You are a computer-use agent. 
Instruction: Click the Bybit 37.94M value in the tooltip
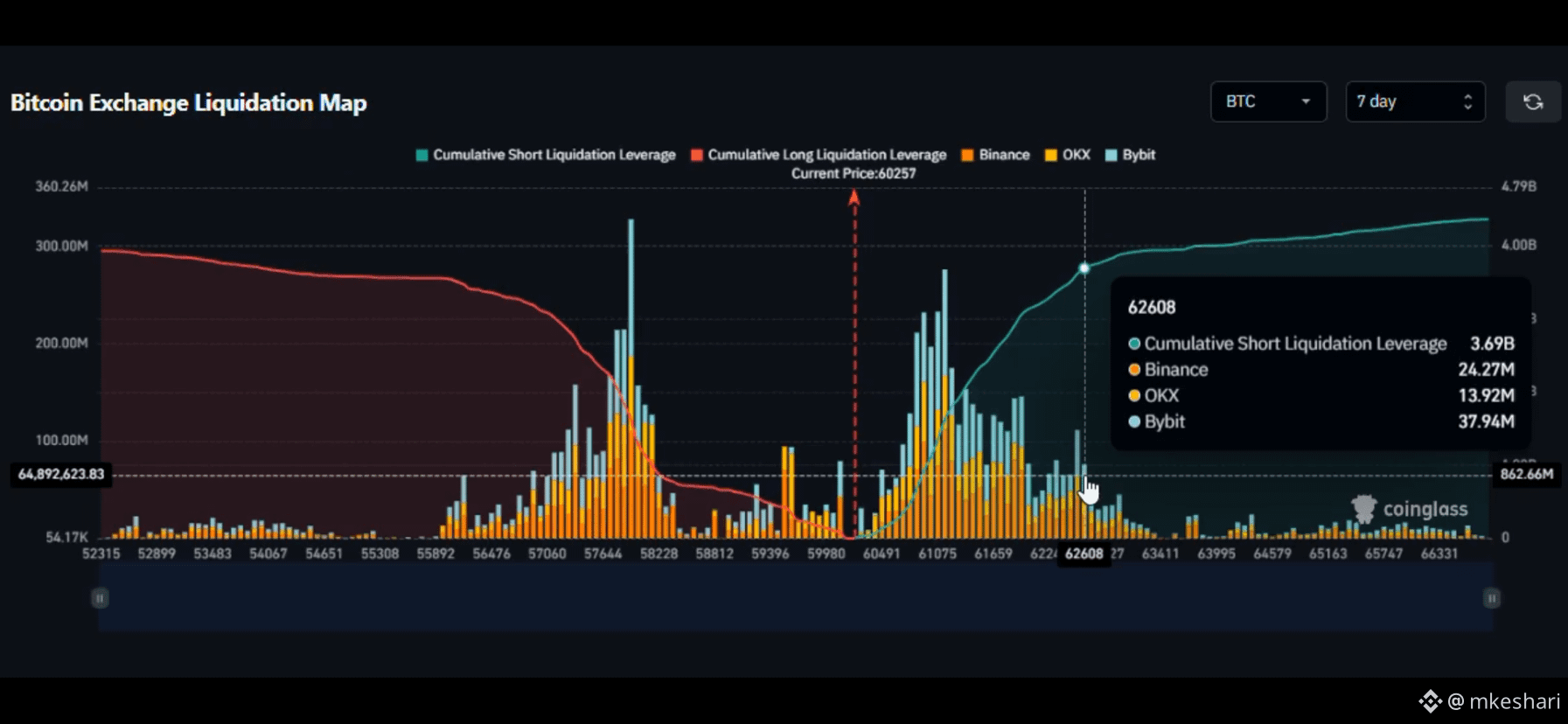[x=1486, y=421]
